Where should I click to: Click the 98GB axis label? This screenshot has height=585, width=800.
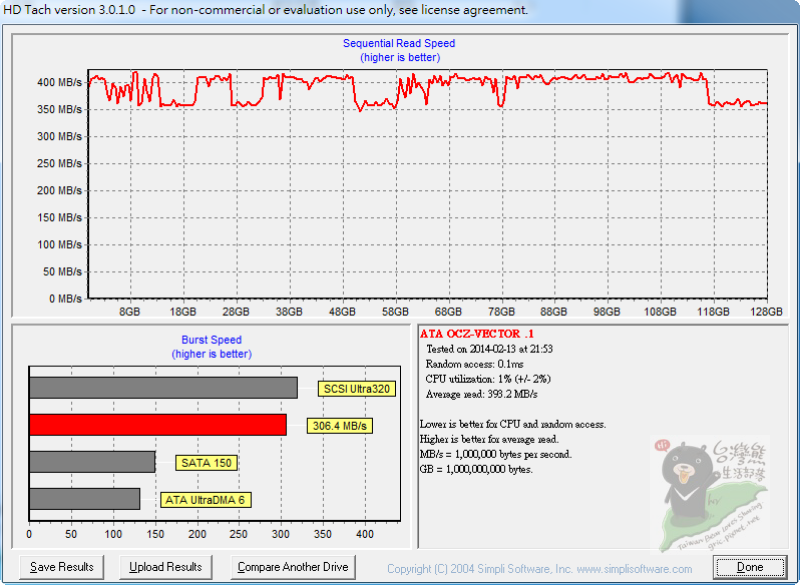607,312
